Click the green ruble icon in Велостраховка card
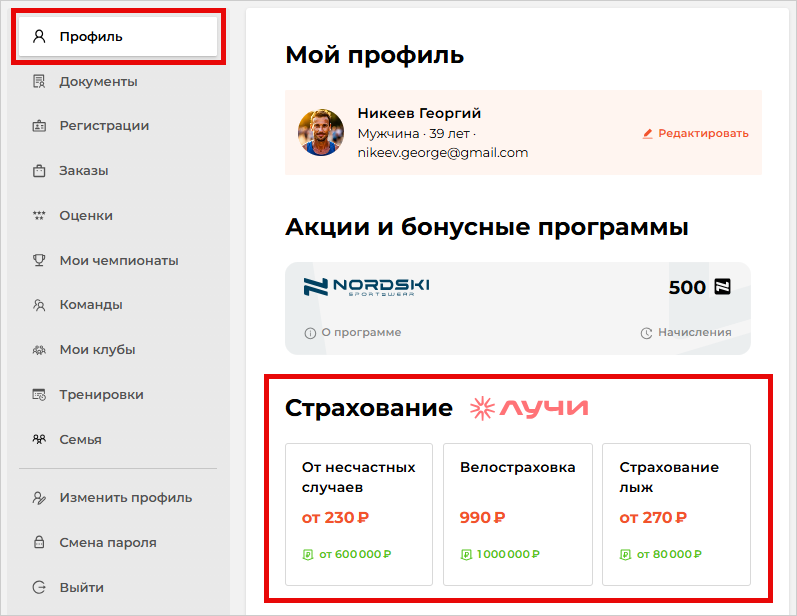 pos(466,555)
